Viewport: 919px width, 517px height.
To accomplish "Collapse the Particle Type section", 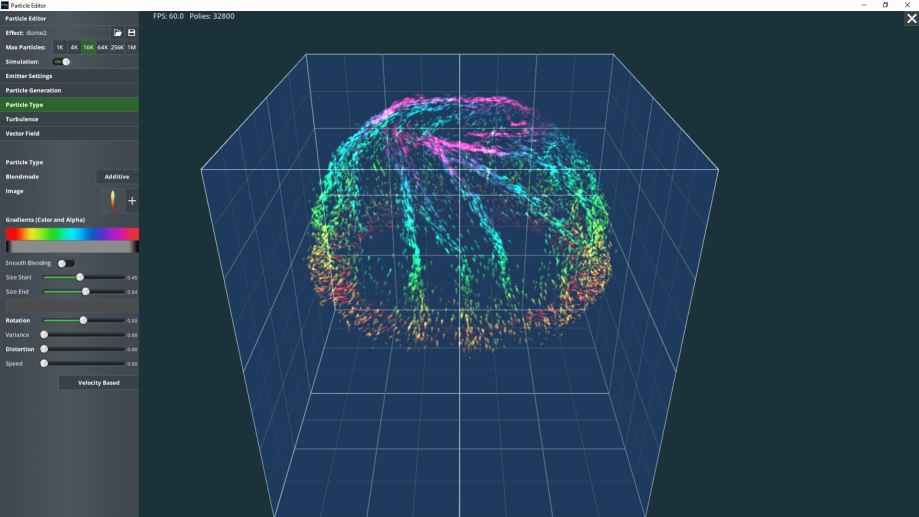I will [69, 104].
